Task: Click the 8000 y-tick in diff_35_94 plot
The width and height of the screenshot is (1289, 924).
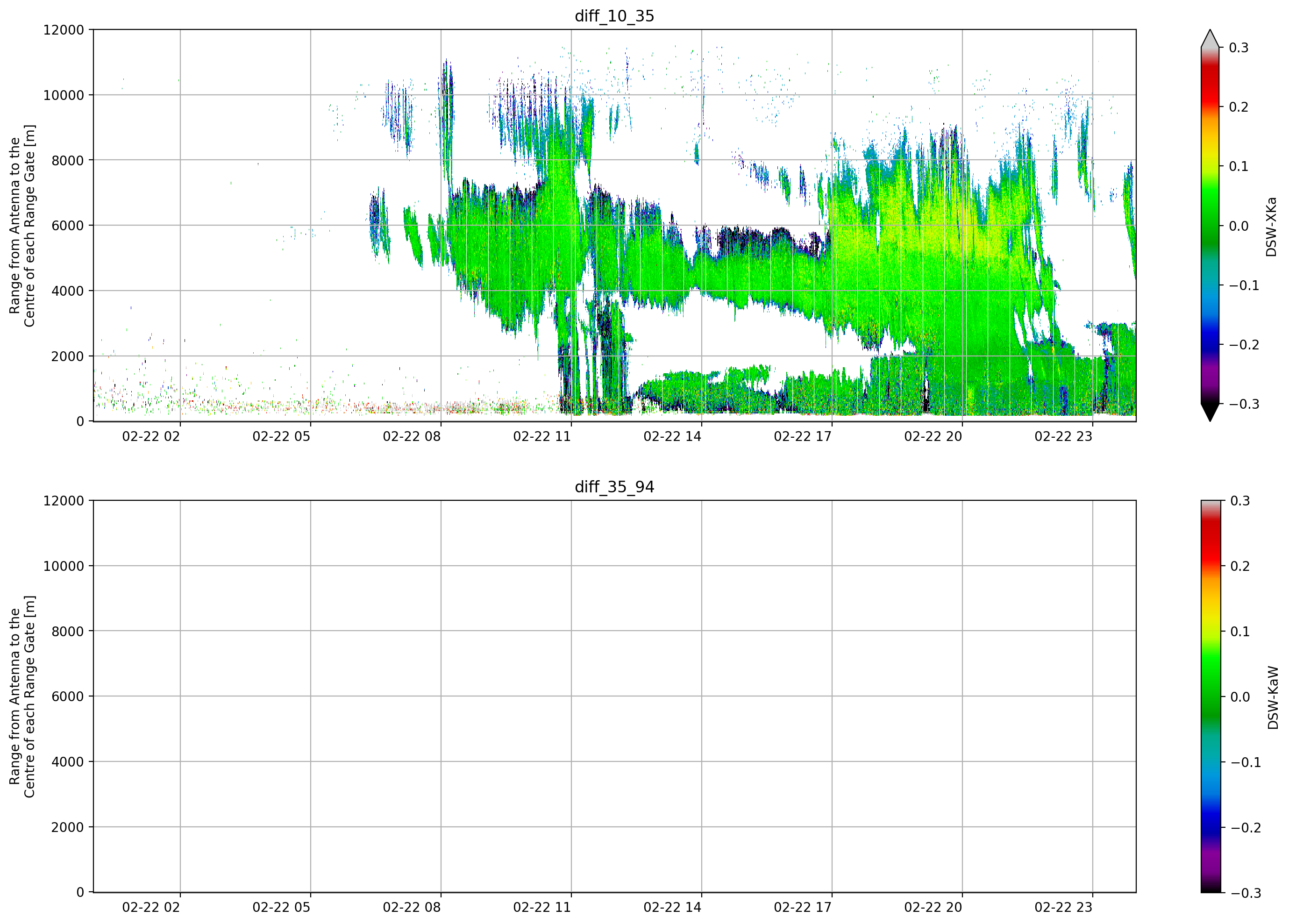Action: pyautogui.click(x=68, y=632)
